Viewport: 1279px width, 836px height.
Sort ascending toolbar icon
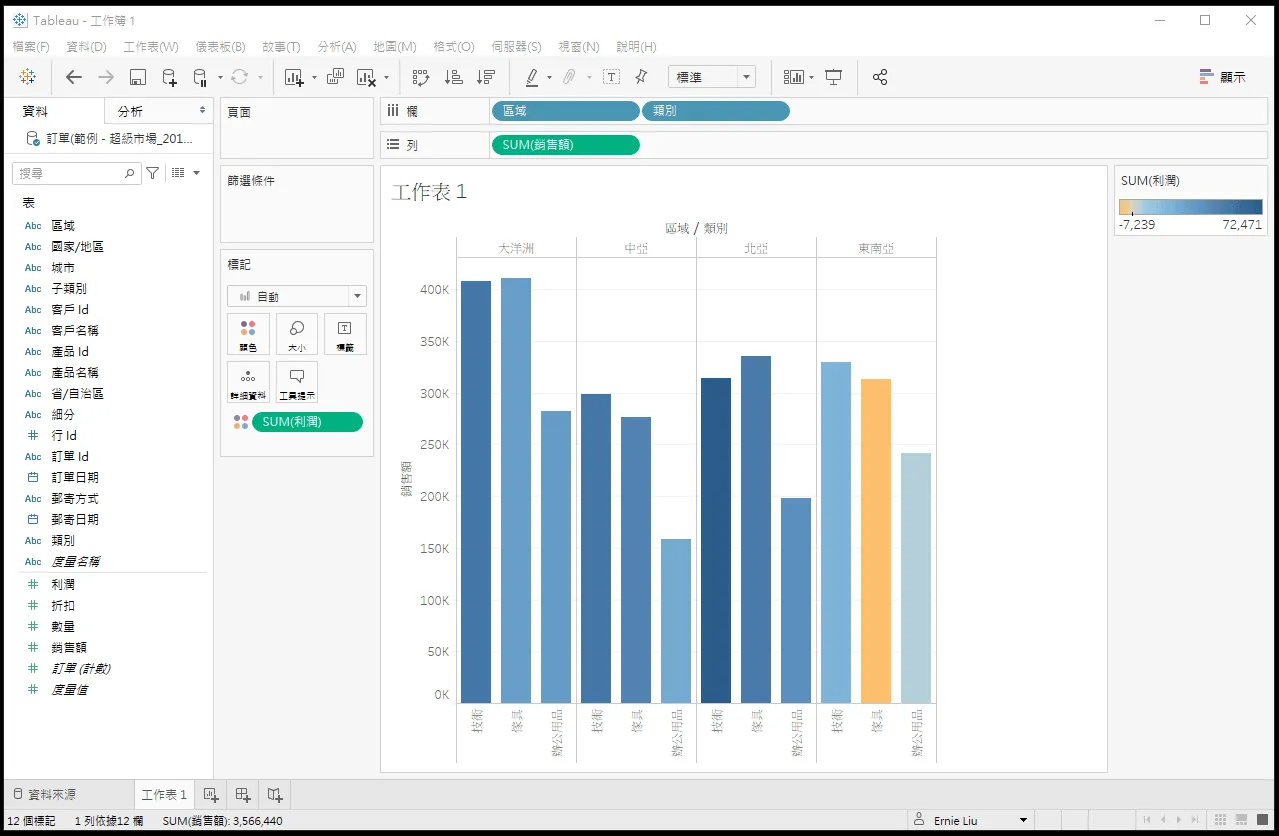(453, 77)
